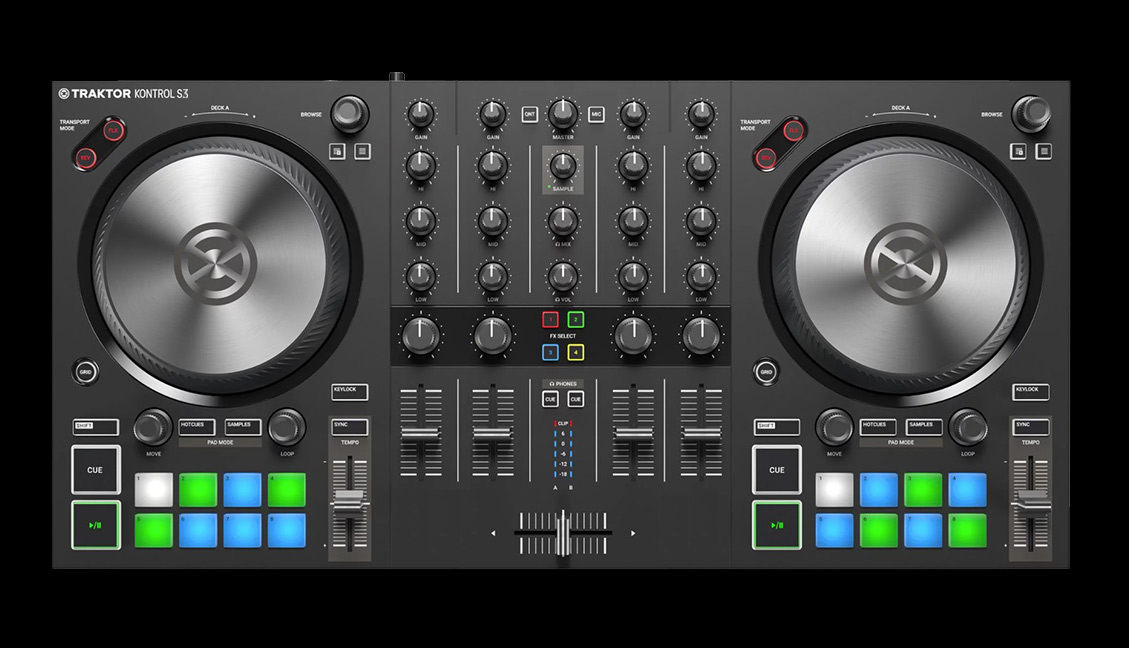This screenshot has height=648, width=1129.
Task: Select FX slot 1 in the FX Select section
Action: (x=553, y=317)
